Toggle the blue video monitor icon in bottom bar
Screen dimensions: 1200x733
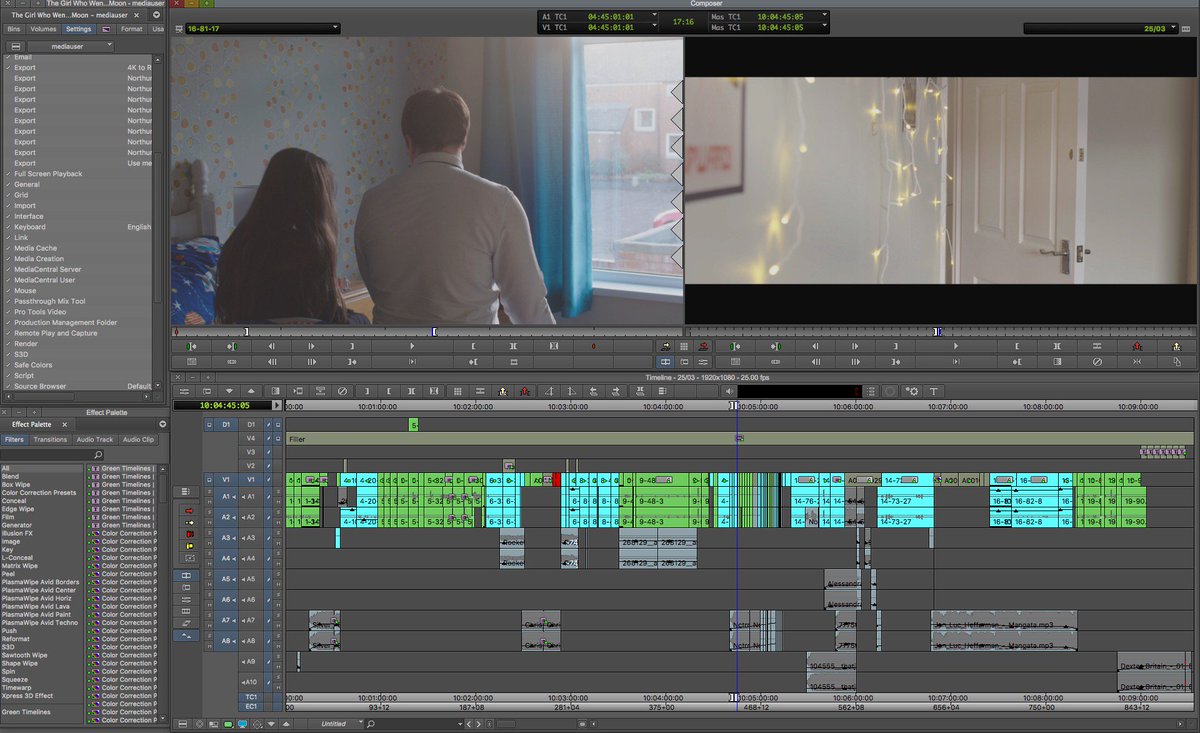242,723
